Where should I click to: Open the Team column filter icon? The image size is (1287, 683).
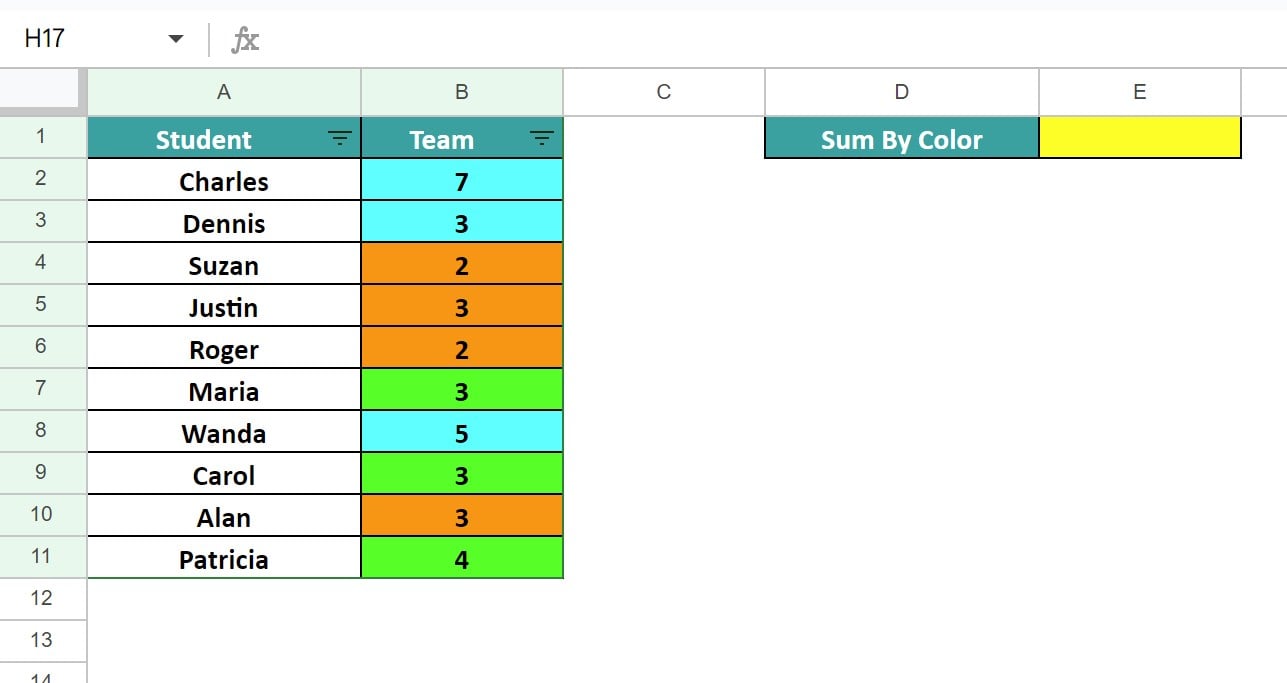click(542, 139)
